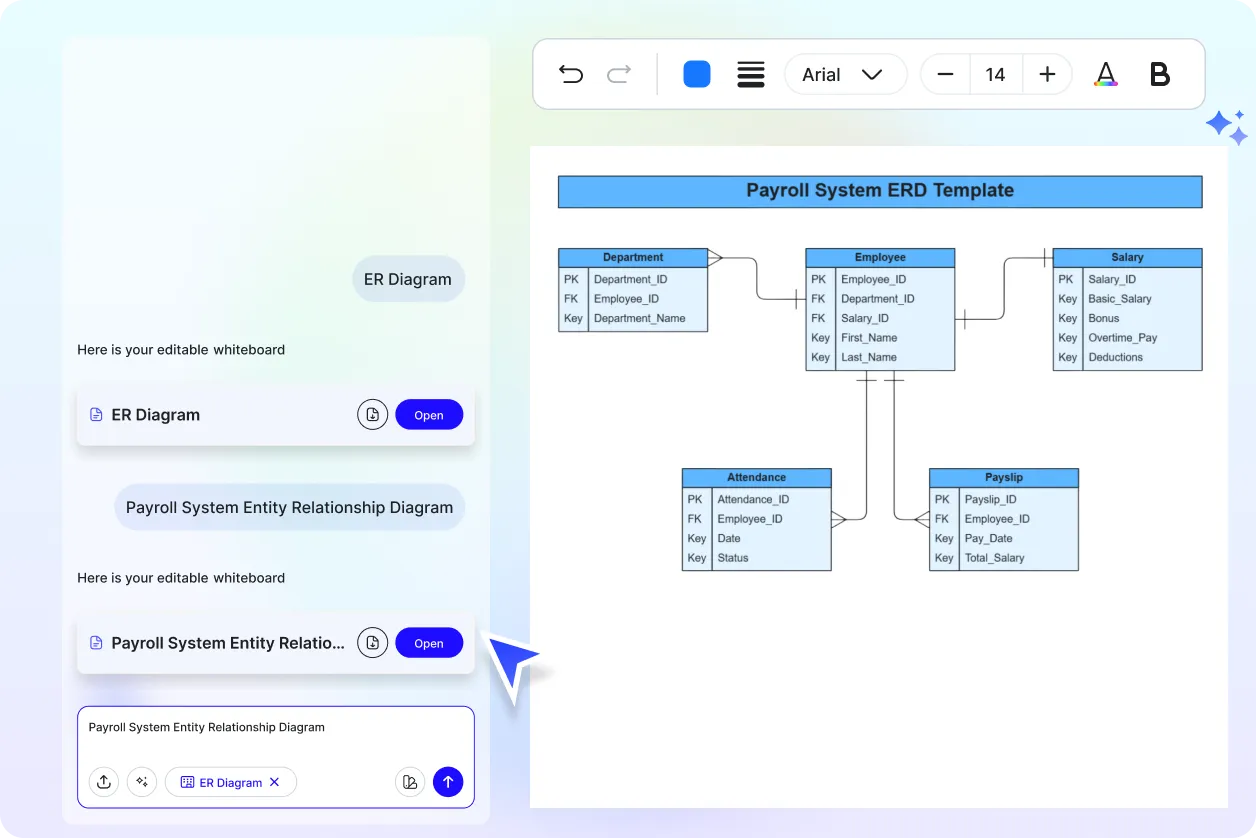The image size is (1256, 838).
Task: Click the Date field in Attendance
Action: [x=729, y=538]
